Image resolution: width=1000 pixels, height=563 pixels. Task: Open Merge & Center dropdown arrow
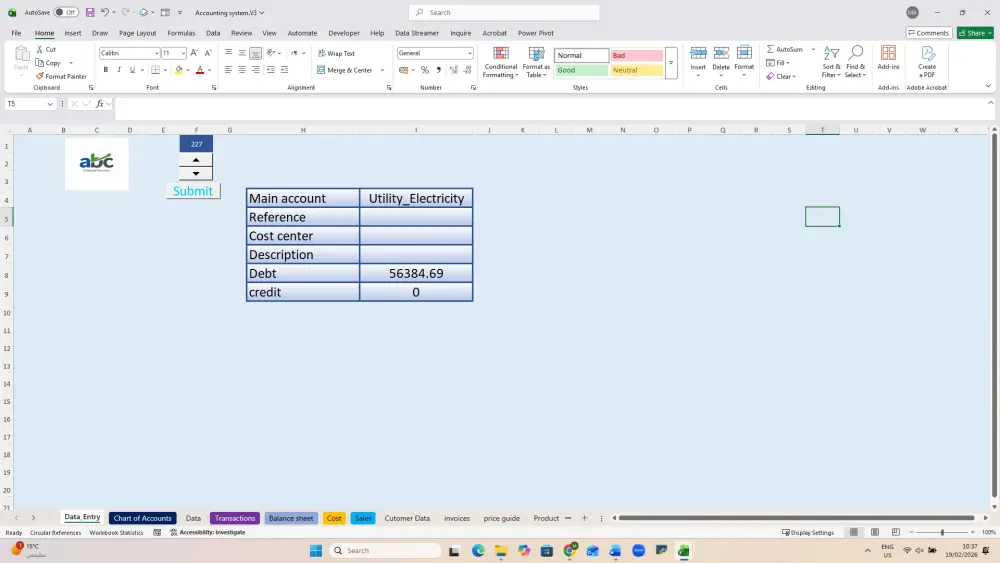tap(382, 70)
